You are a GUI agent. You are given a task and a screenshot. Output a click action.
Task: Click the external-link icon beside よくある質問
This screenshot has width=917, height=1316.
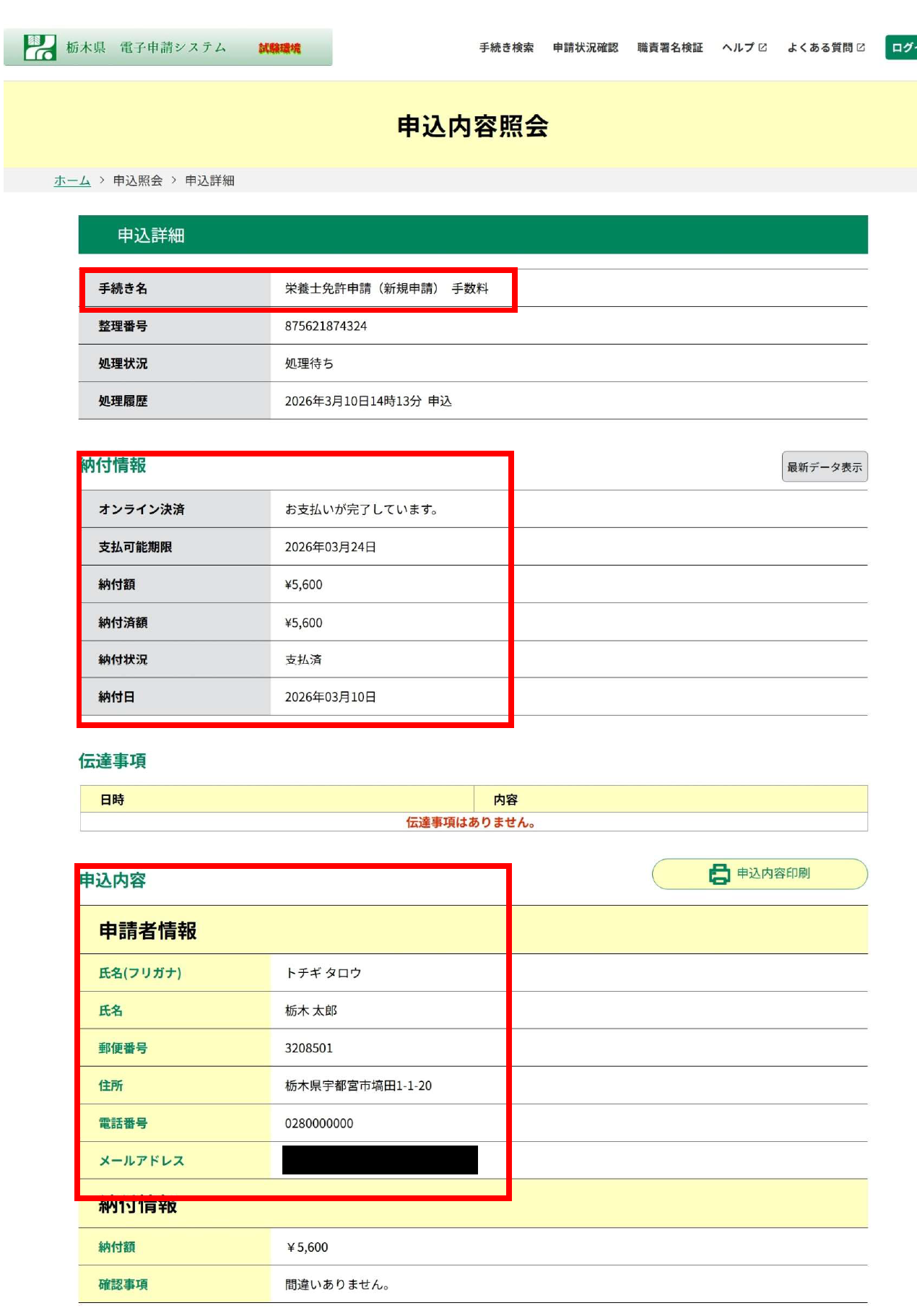pos(861,48)
